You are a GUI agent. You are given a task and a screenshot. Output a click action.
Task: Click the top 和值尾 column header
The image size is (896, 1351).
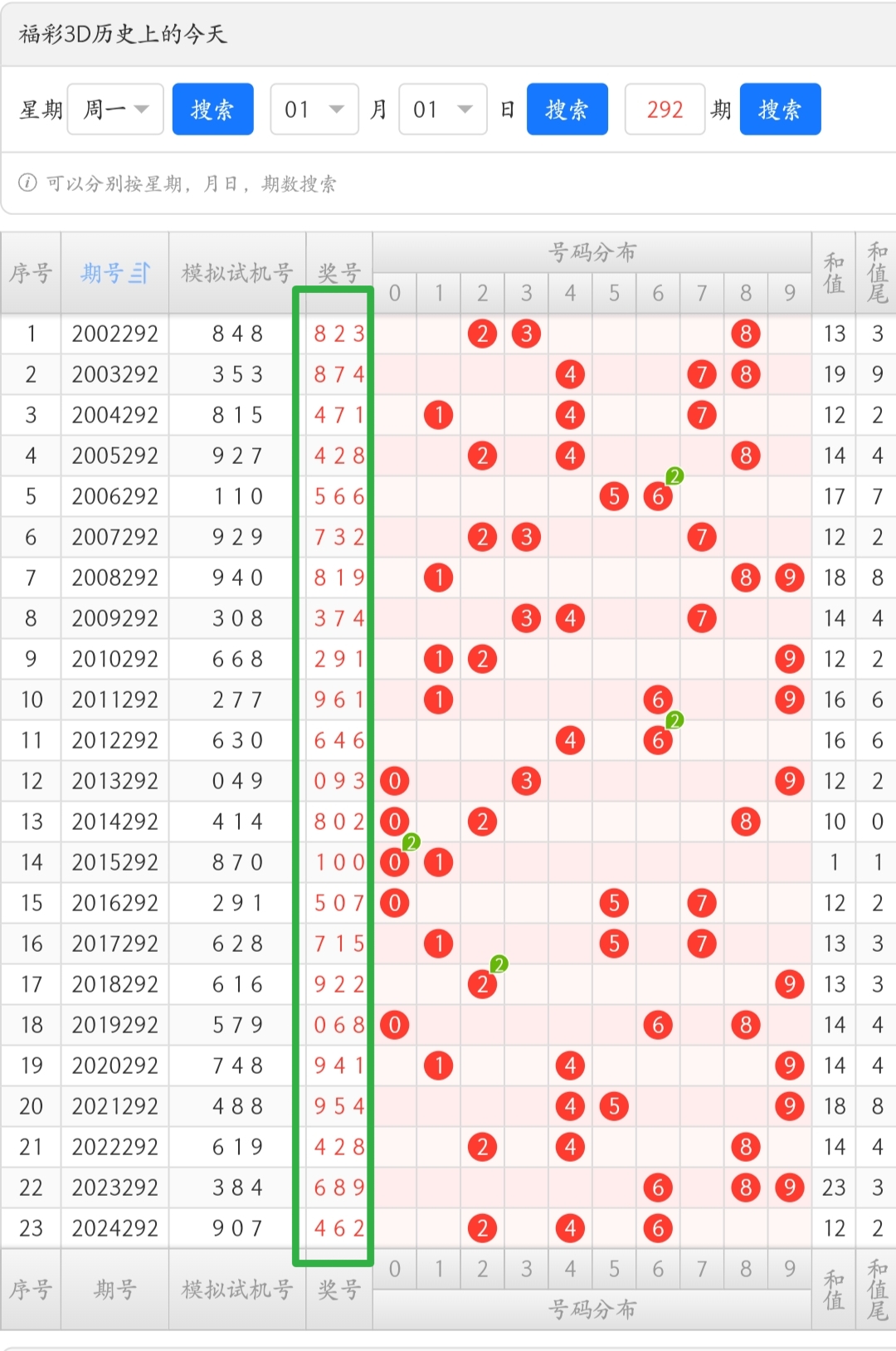tap(877, 273)
